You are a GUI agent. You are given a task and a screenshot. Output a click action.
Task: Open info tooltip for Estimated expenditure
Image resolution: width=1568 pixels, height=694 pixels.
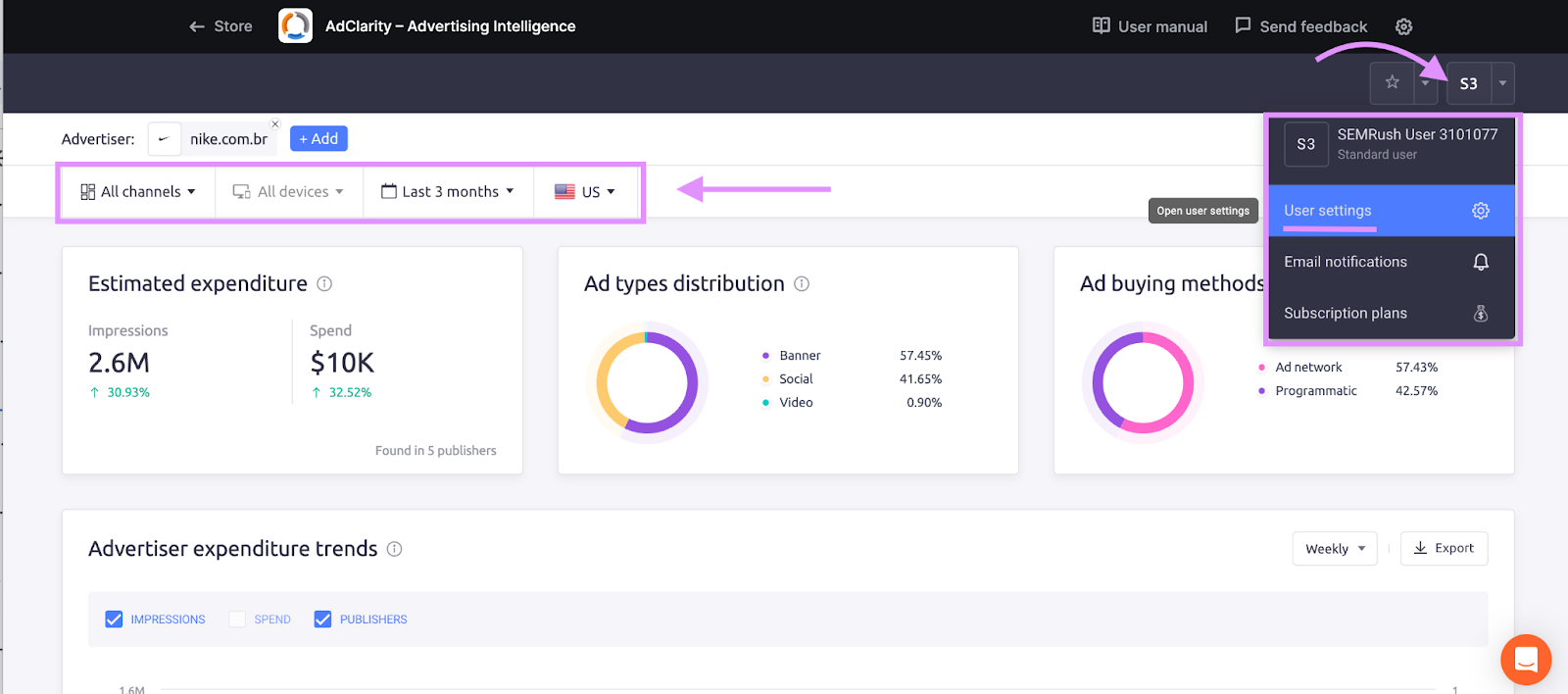(x=324, y=284)
